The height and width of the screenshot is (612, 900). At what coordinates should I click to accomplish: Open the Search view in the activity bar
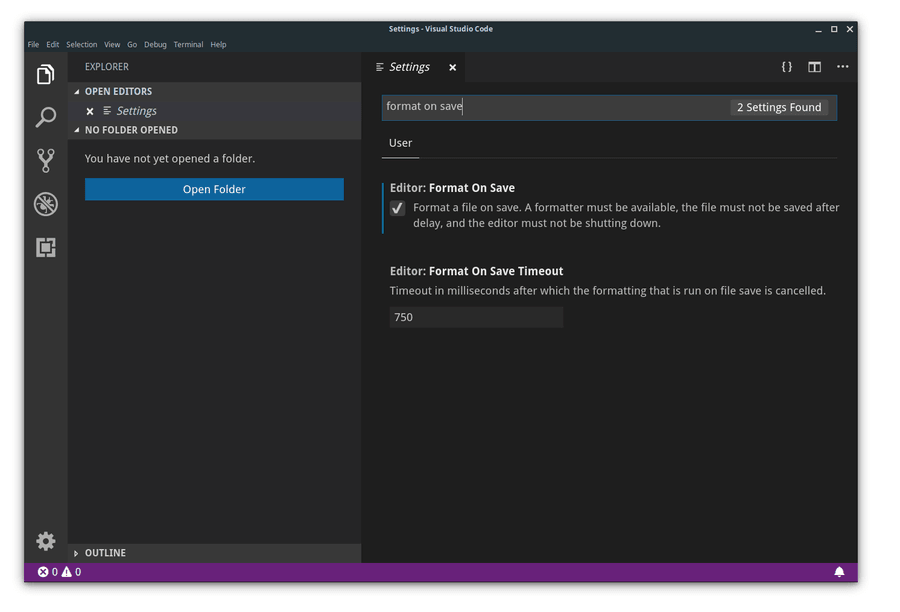point(45,117)
